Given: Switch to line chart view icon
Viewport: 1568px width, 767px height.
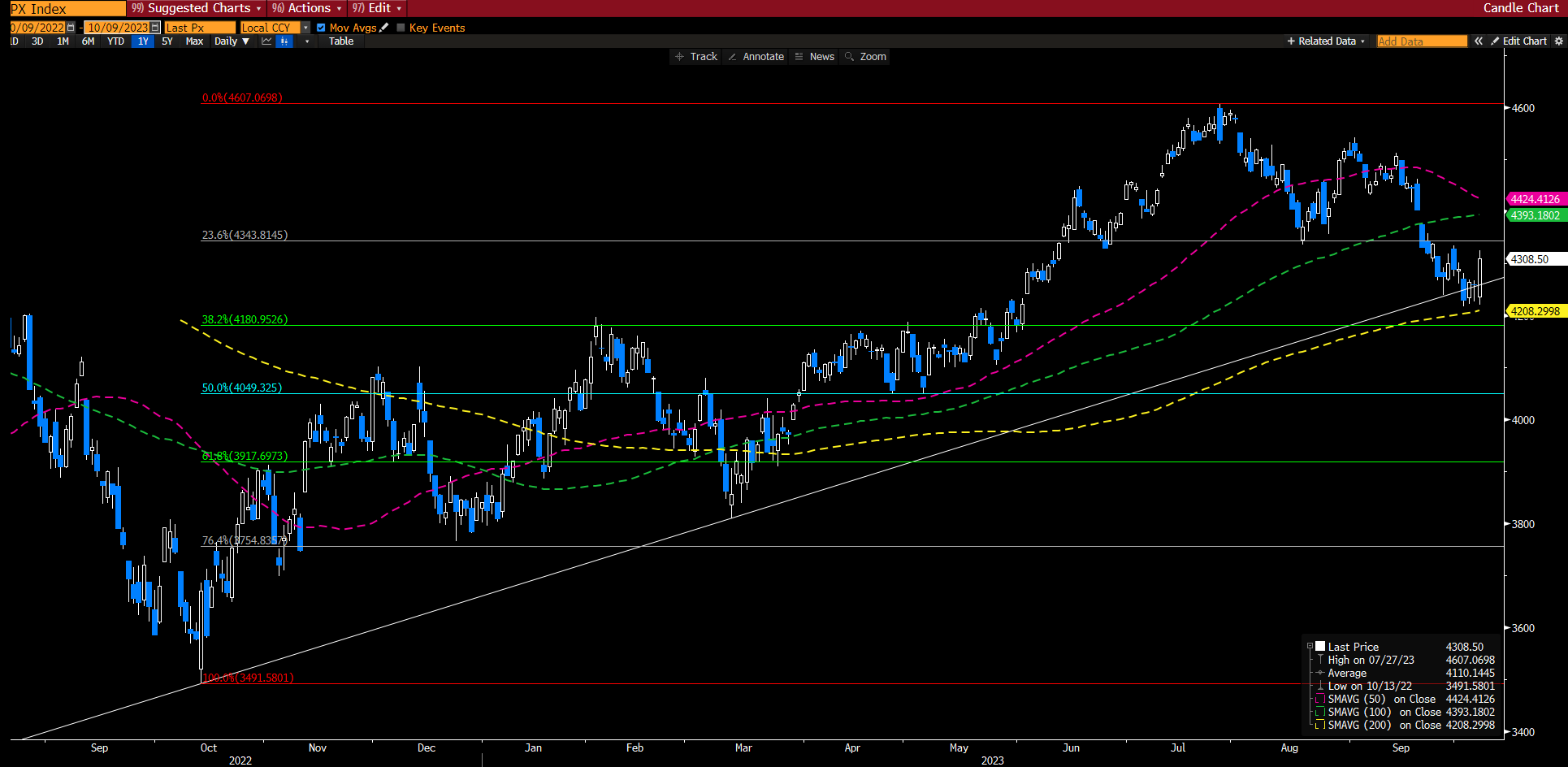Looking at the screenshot, I should point(266,41).
